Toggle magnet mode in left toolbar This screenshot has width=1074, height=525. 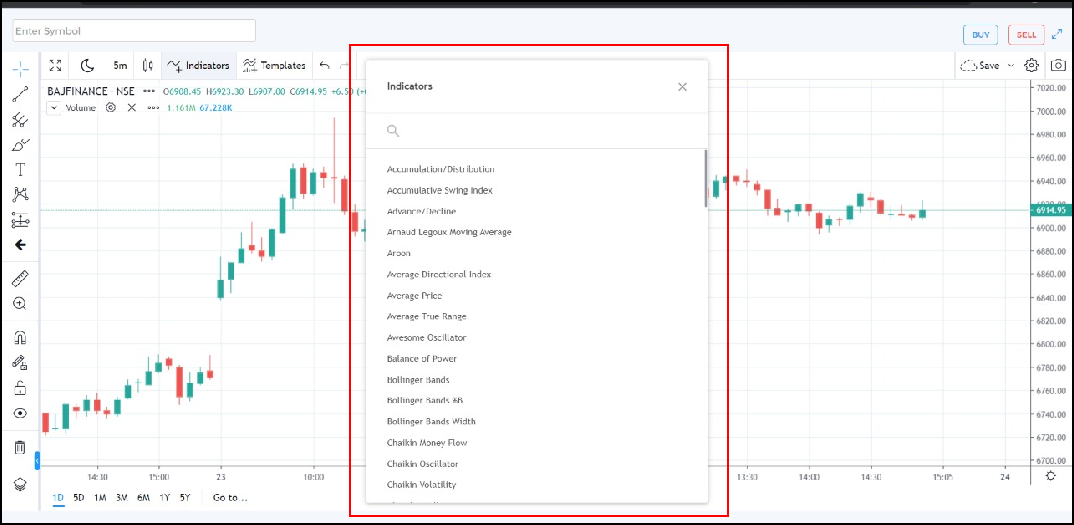pos(20,337)
